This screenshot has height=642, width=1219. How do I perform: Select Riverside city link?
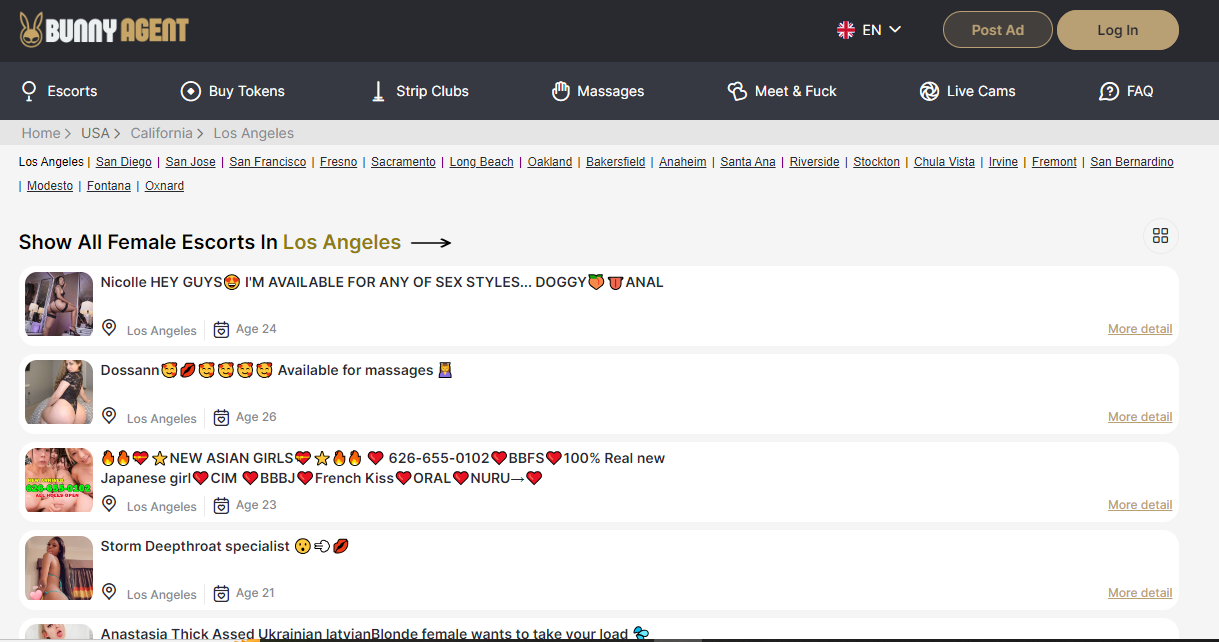815,162
